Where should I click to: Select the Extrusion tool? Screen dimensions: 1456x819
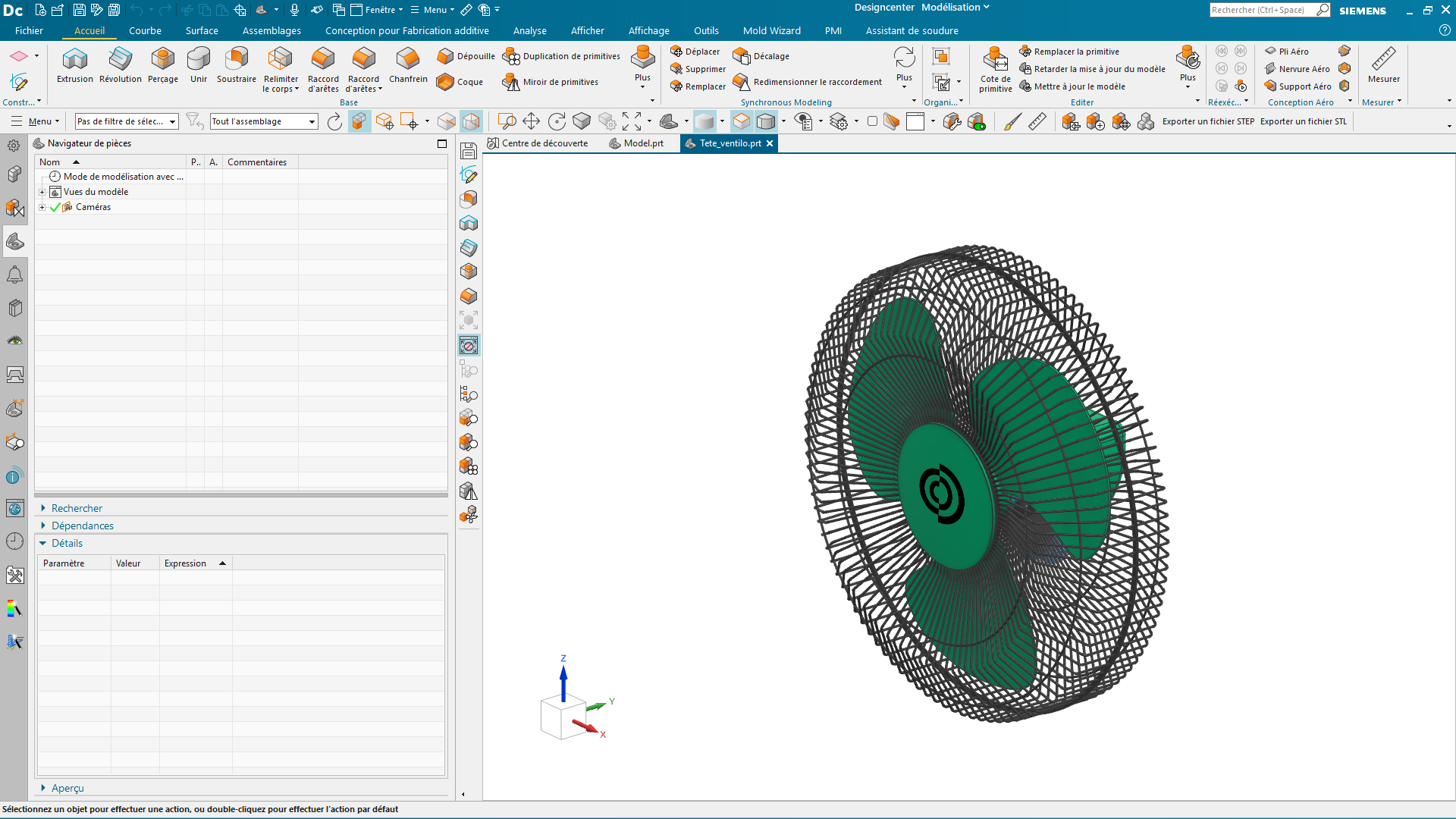tap(75, 64)
